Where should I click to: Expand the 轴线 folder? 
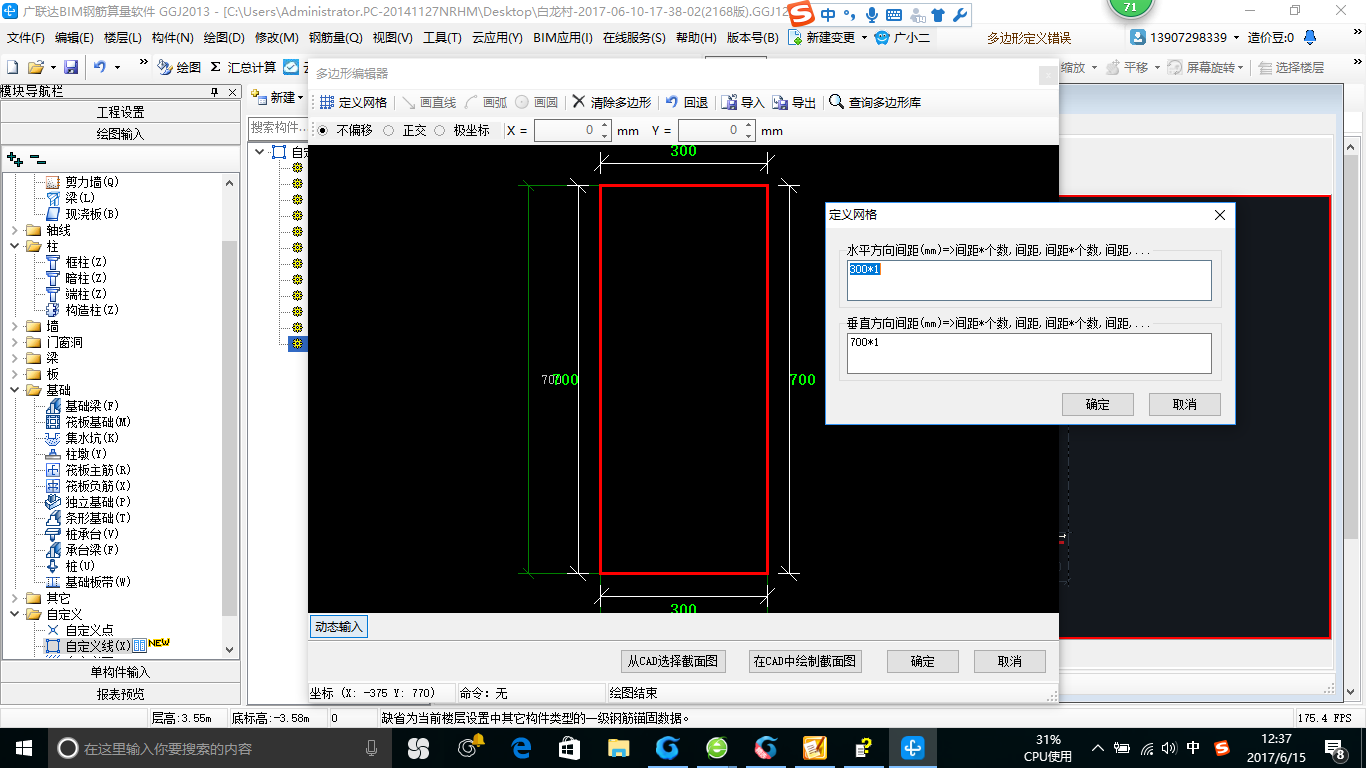coord(14,230)
